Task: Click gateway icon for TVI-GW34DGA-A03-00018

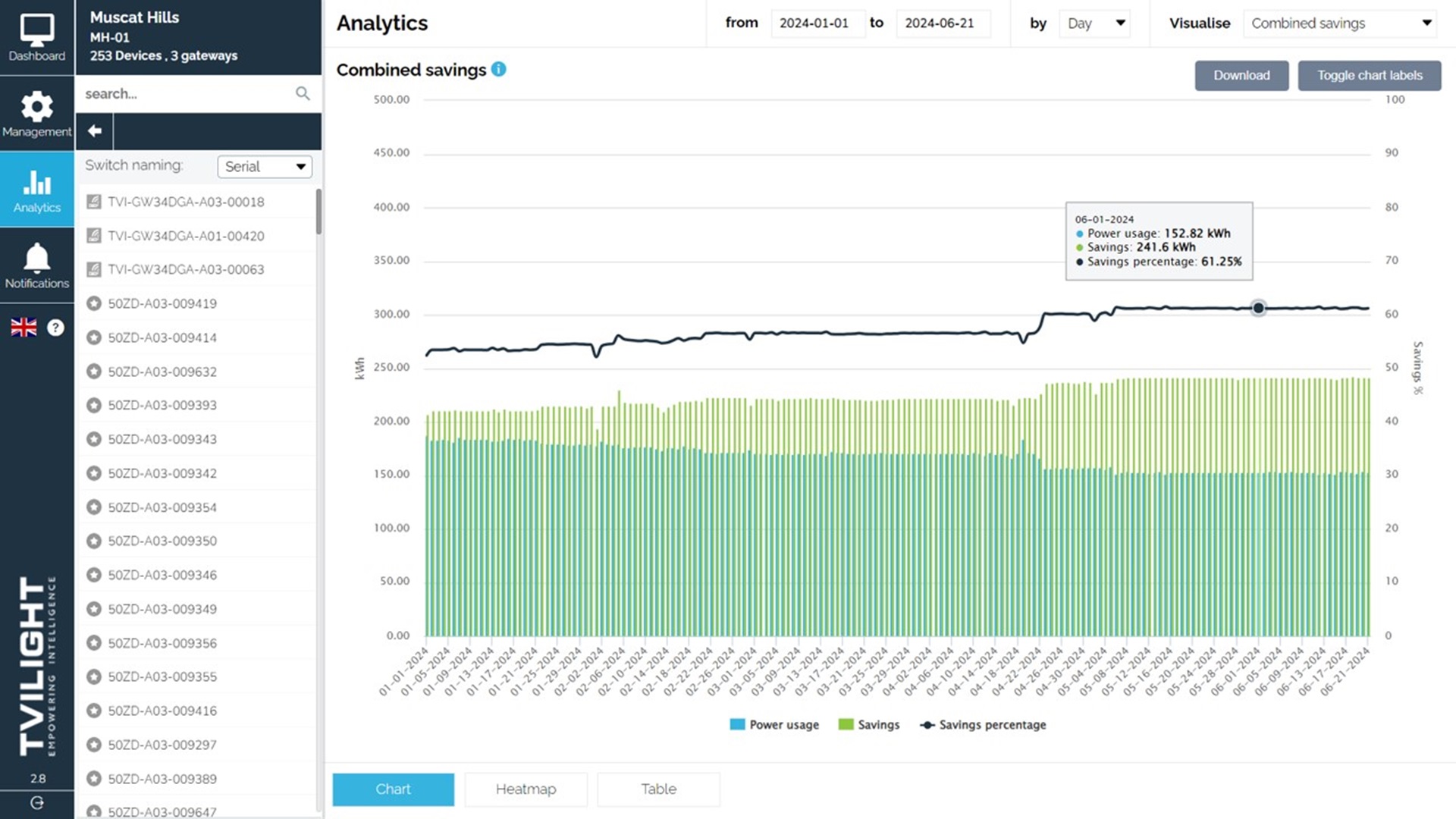Action: point(93,202)
